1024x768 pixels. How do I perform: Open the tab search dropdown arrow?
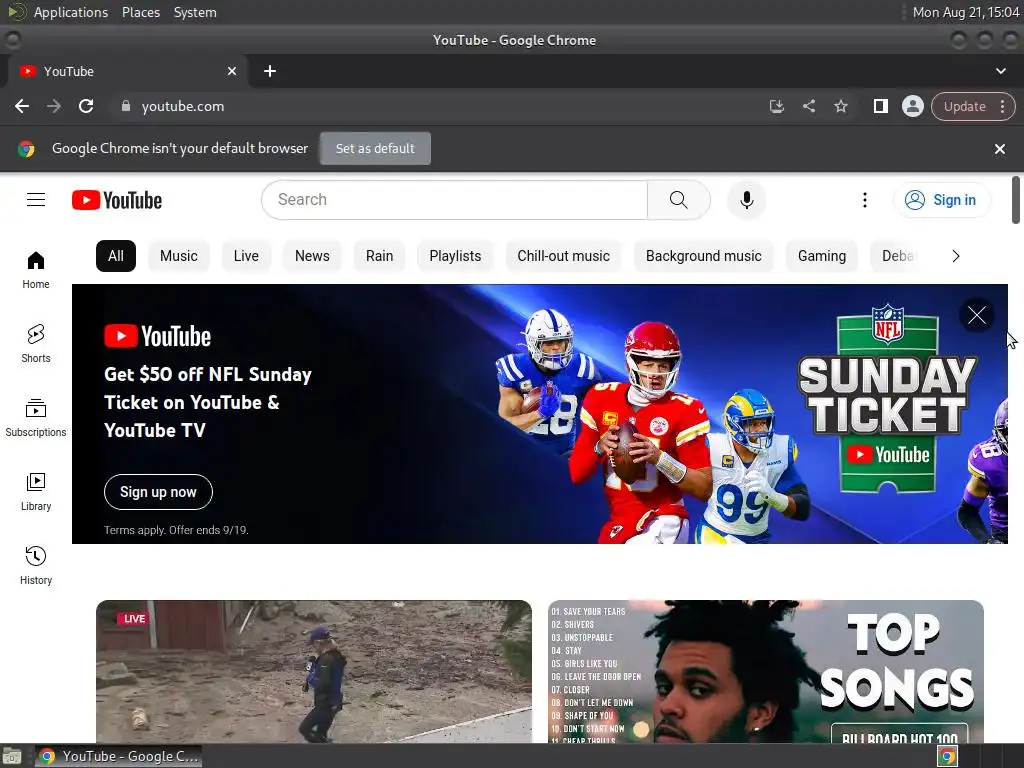pyautogui.click(x=1000, y=71)
